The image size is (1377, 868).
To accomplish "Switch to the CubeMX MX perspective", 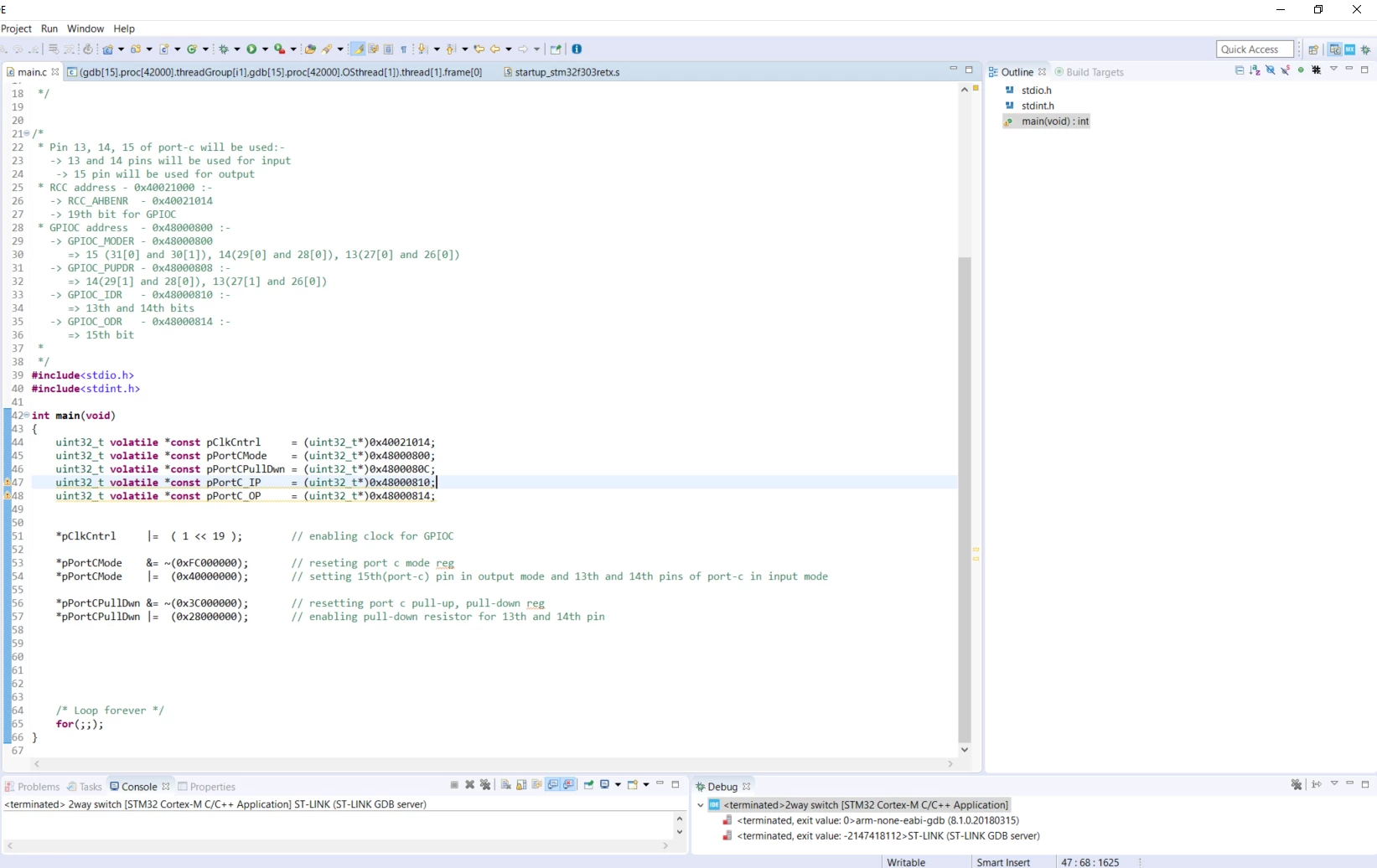I will 1350,49.
